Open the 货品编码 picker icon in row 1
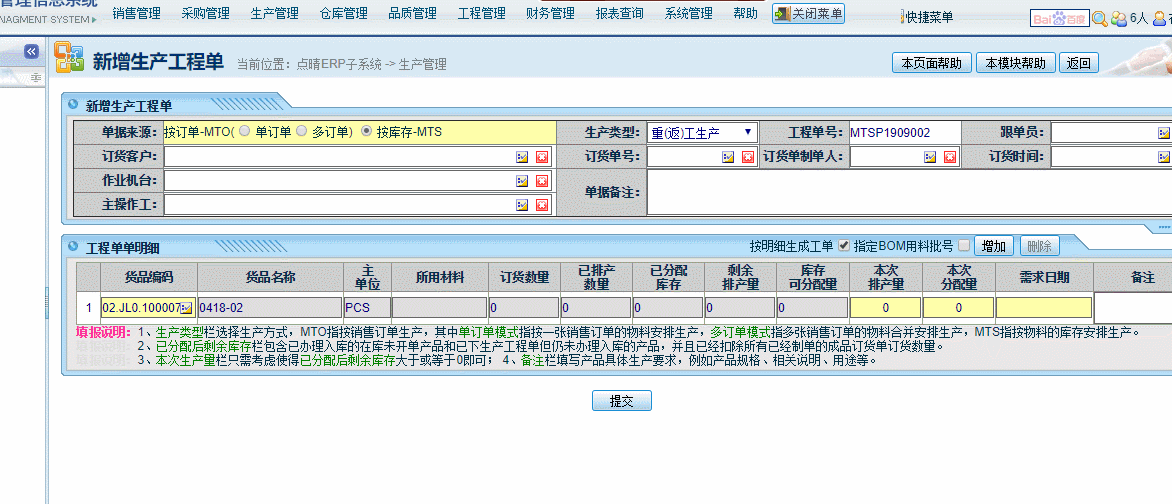Viewport: 1172px width, 504px height. pyautogui.click(x=185, y=308)
